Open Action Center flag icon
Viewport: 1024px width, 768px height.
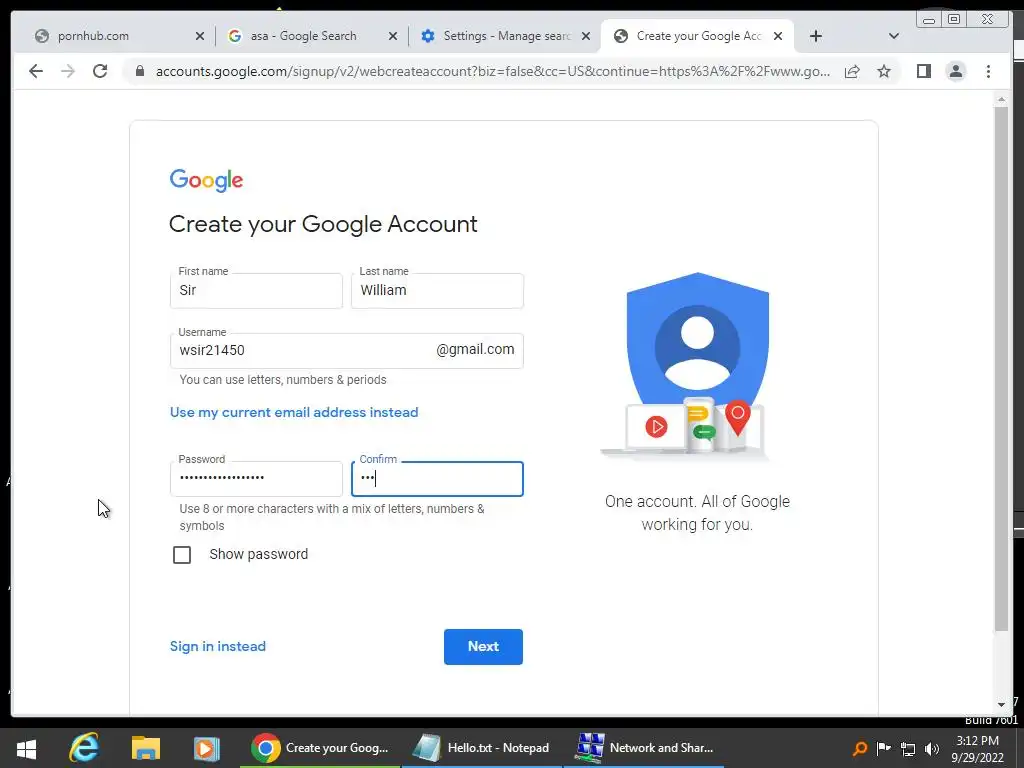pos(884,748)
